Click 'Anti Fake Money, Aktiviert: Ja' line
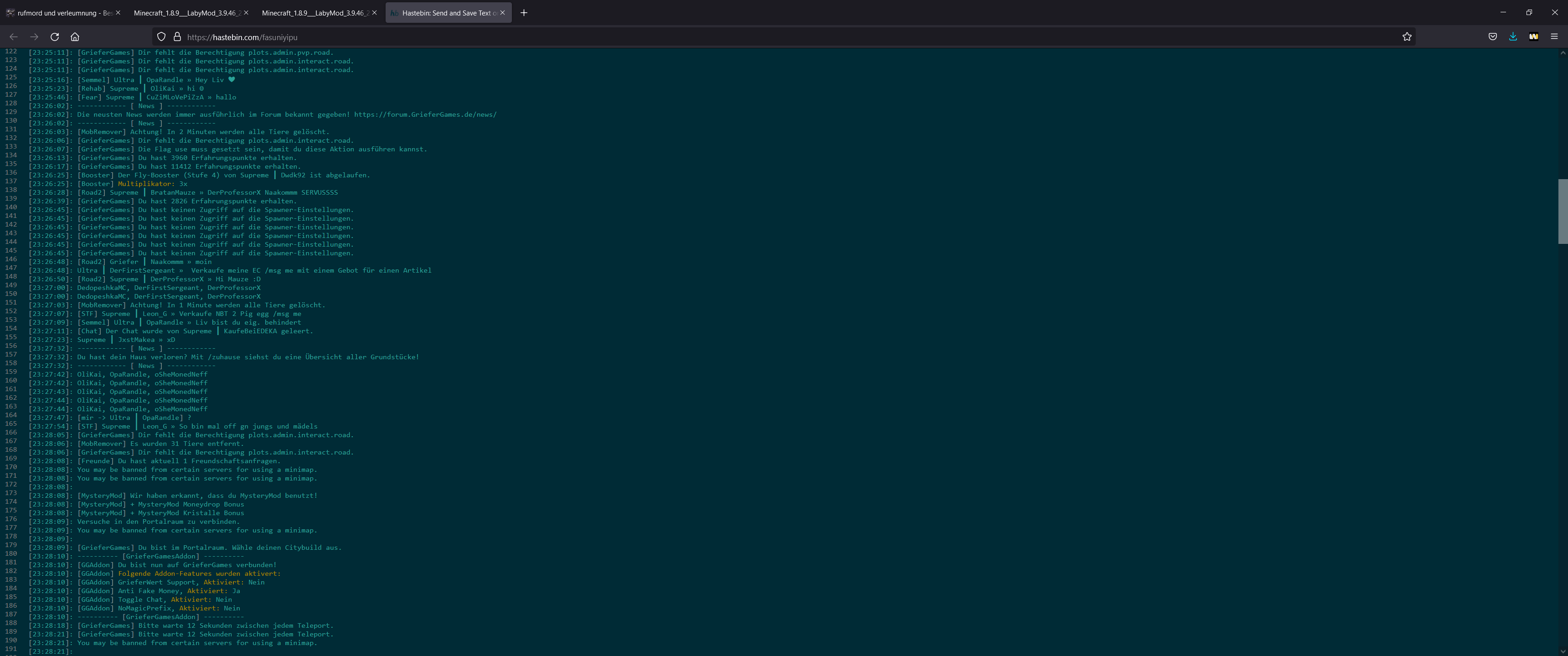1568x656 pixels. click(134, 591)
